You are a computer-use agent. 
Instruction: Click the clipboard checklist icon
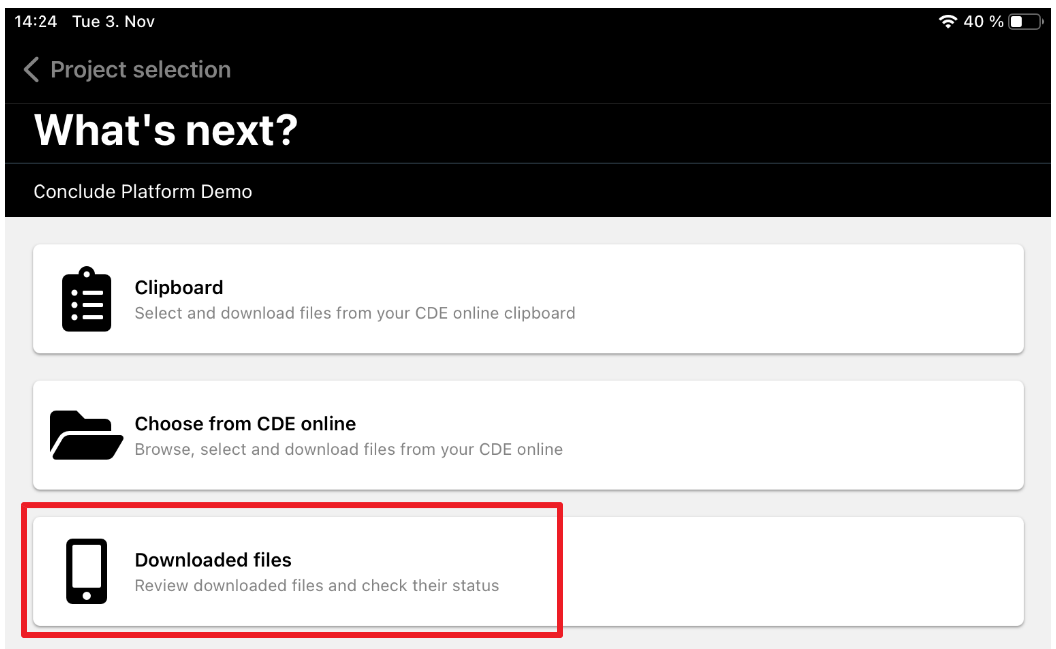tap(86, 299)
